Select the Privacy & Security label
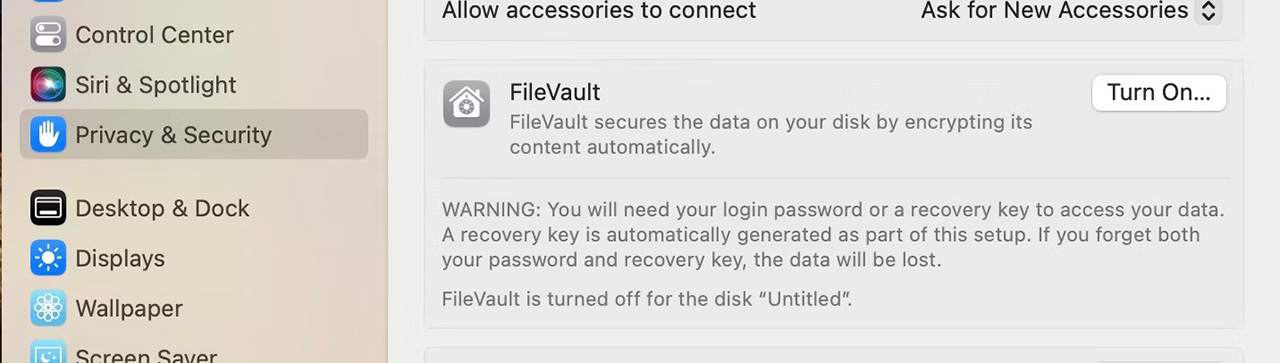1280x363 pixels. [x=173, y=135]
